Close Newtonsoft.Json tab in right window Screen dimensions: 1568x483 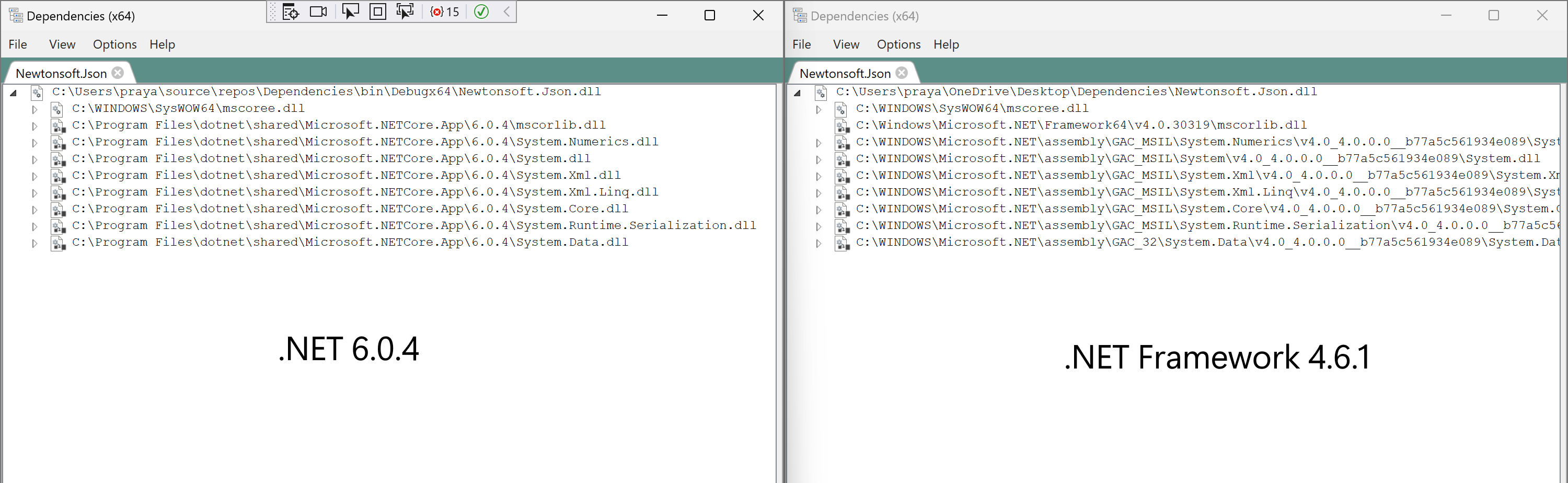[x=902, y=73]
